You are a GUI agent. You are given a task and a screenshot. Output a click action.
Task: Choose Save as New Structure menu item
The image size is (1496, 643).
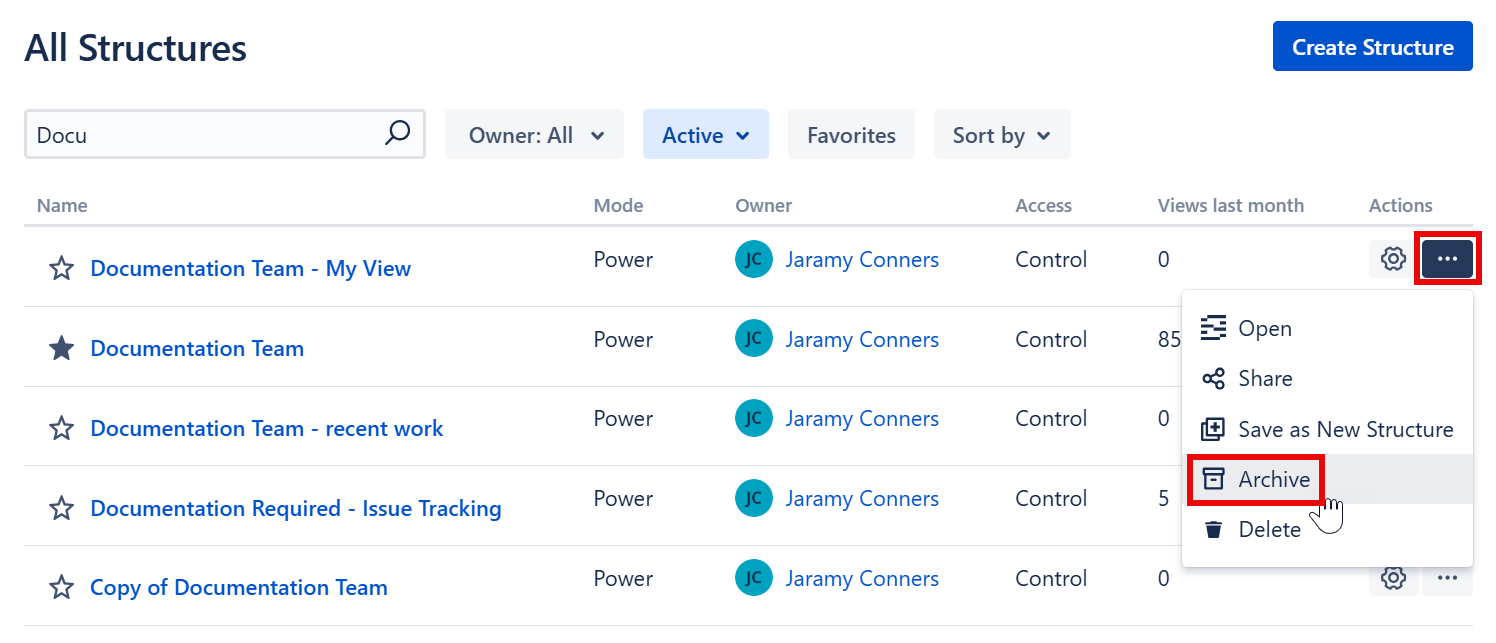tap(1345, 429)
